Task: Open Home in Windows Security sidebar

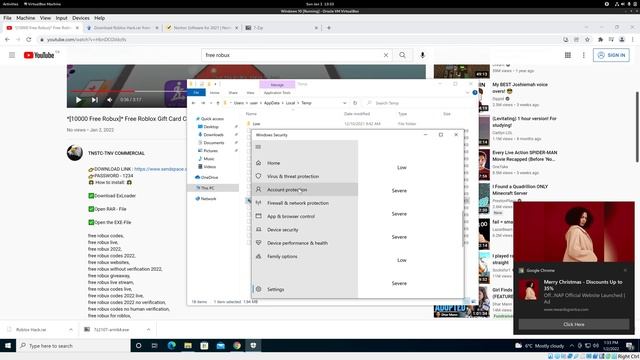Action: point(273,163)
